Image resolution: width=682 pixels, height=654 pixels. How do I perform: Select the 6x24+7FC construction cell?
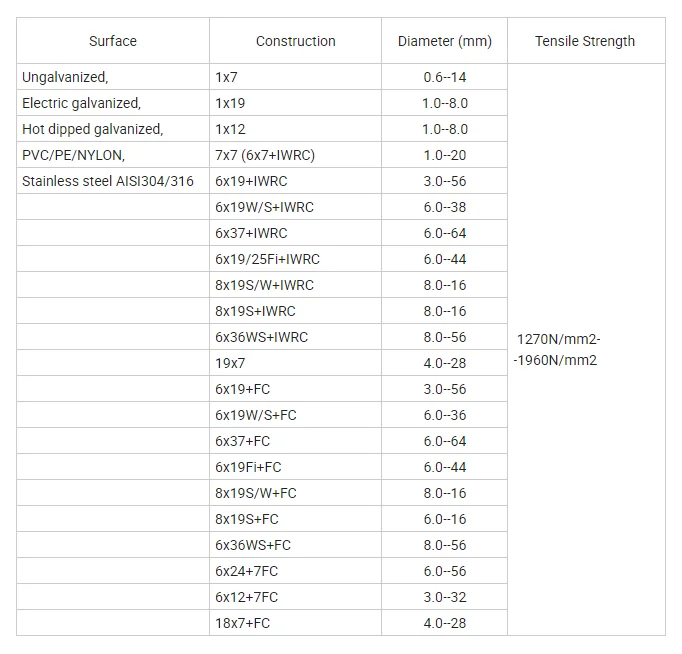246,571
